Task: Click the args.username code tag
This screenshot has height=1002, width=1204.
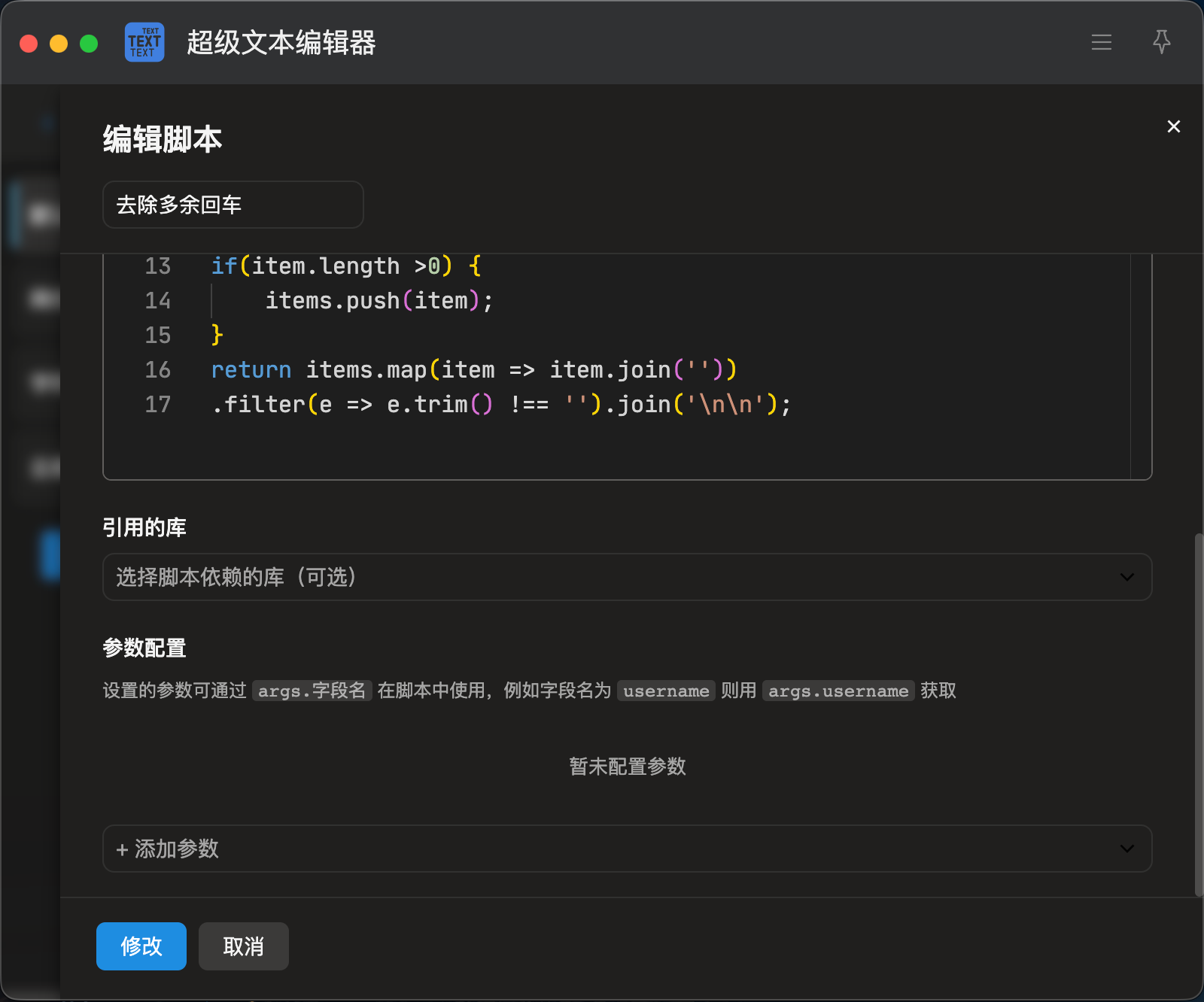Action: (838, 691)
